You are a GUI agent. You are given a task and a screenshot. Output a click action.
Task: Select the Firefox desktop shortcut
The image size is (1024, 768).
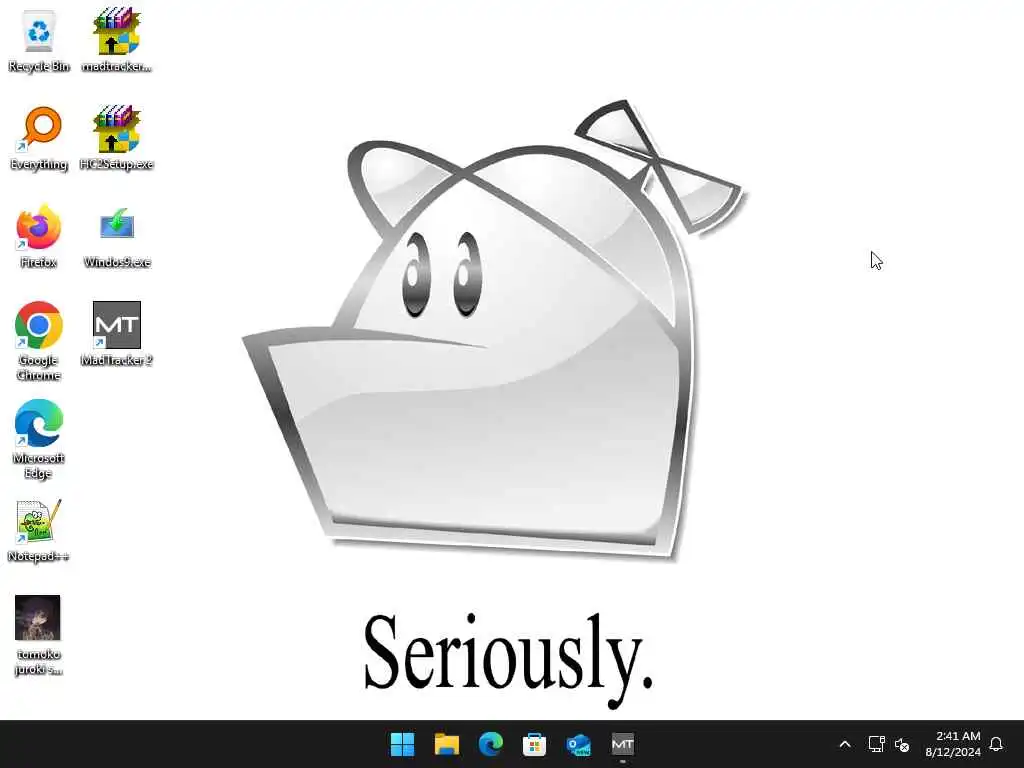39,236
